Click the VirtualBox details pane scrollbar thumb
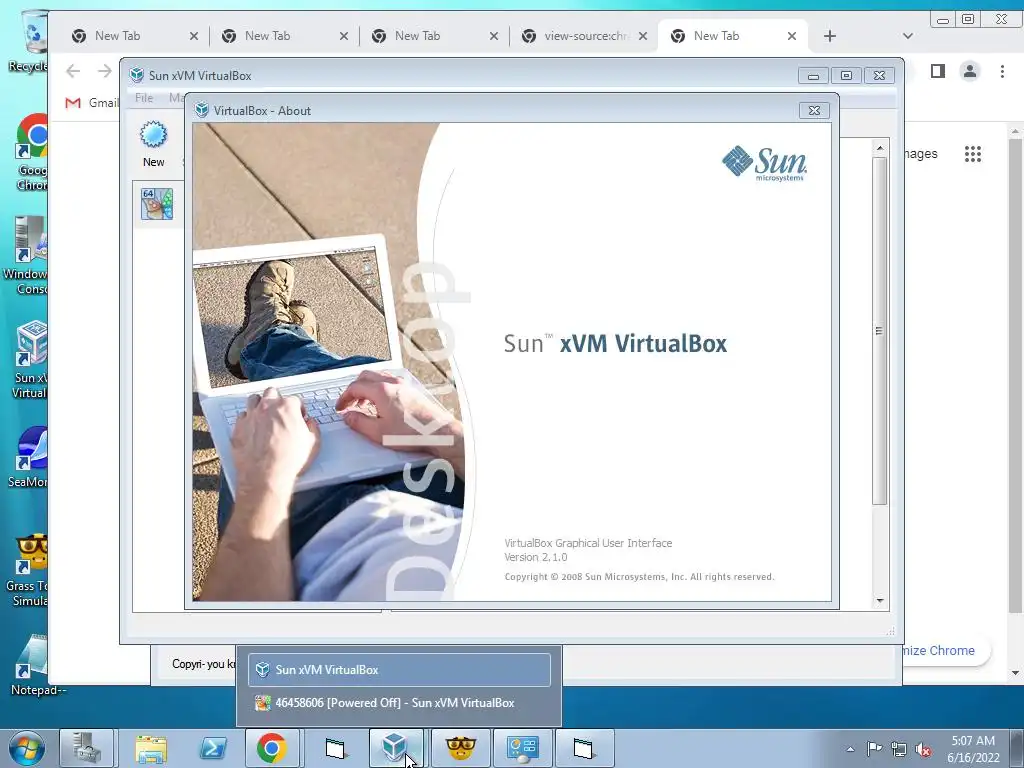Viewport: 1024px width, 768px height. (x=880, y=330)
